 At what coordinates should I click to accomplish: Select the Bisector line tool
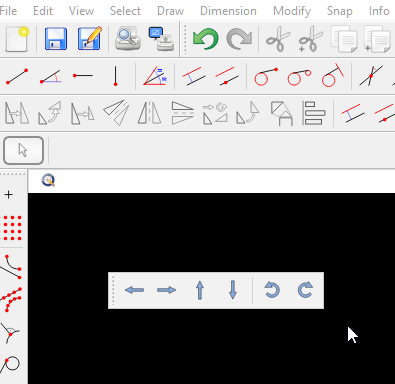pos(371,76)
